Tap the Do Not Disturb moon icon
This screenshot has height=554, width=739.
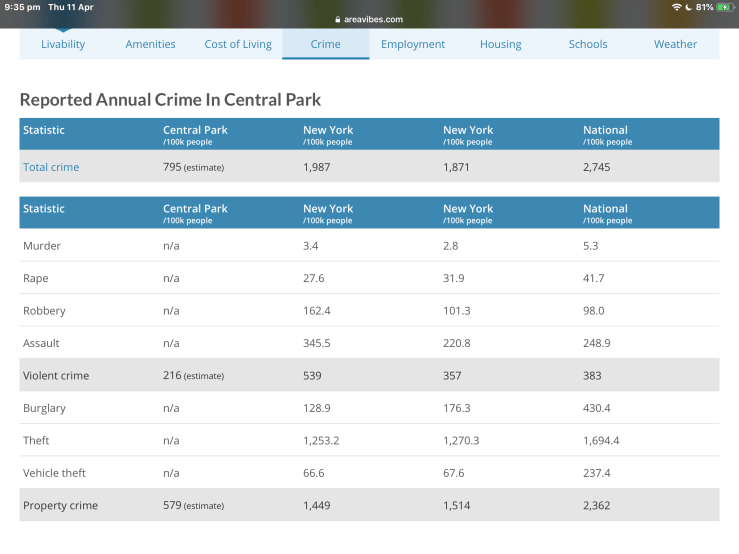[688, 7]
